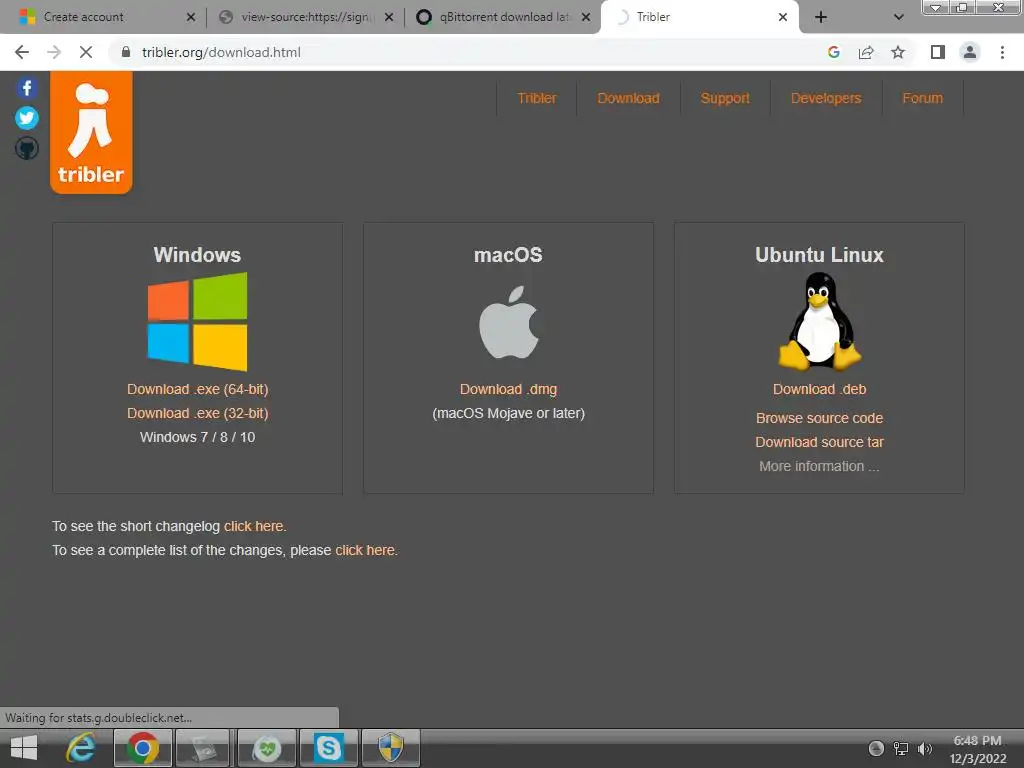Click the orange Tribler logo

pyautogui.click(x=91, y=132)
